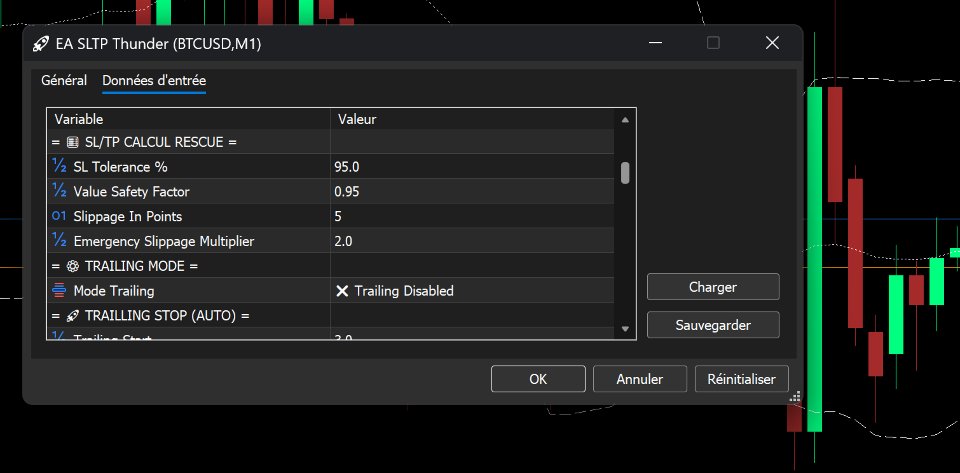Click the tall green candle on chart
The height and width of the screenshot is (473, 960).
pos(814,259)
